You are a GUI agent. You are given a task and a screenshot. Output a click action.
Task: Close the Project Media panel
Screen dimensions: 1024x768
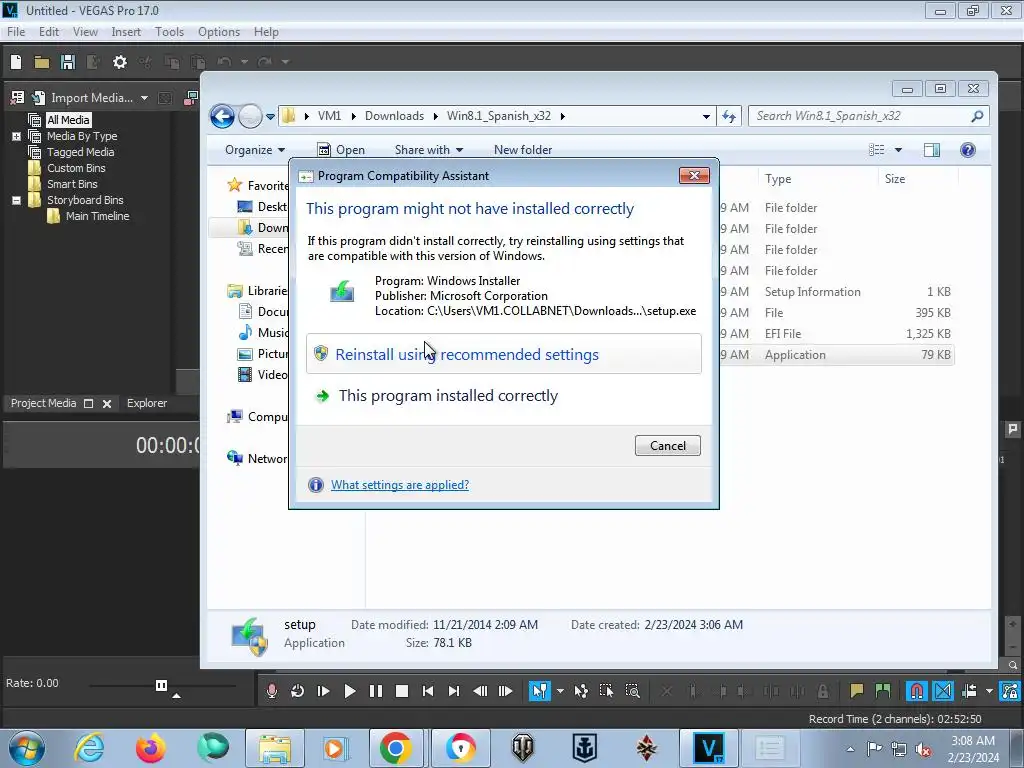coord(107,404)
